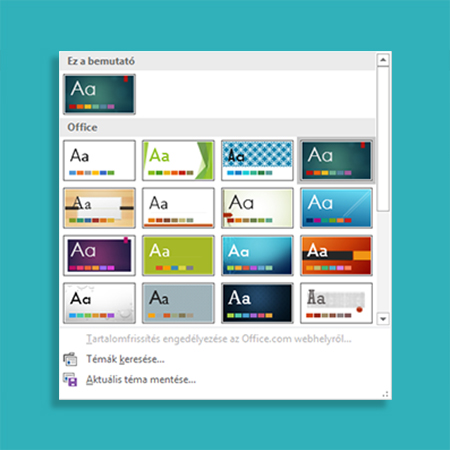This screenshot has height=450, width=450.
Task: Click the gallery scroll down arrow
Action: [383, 319]
